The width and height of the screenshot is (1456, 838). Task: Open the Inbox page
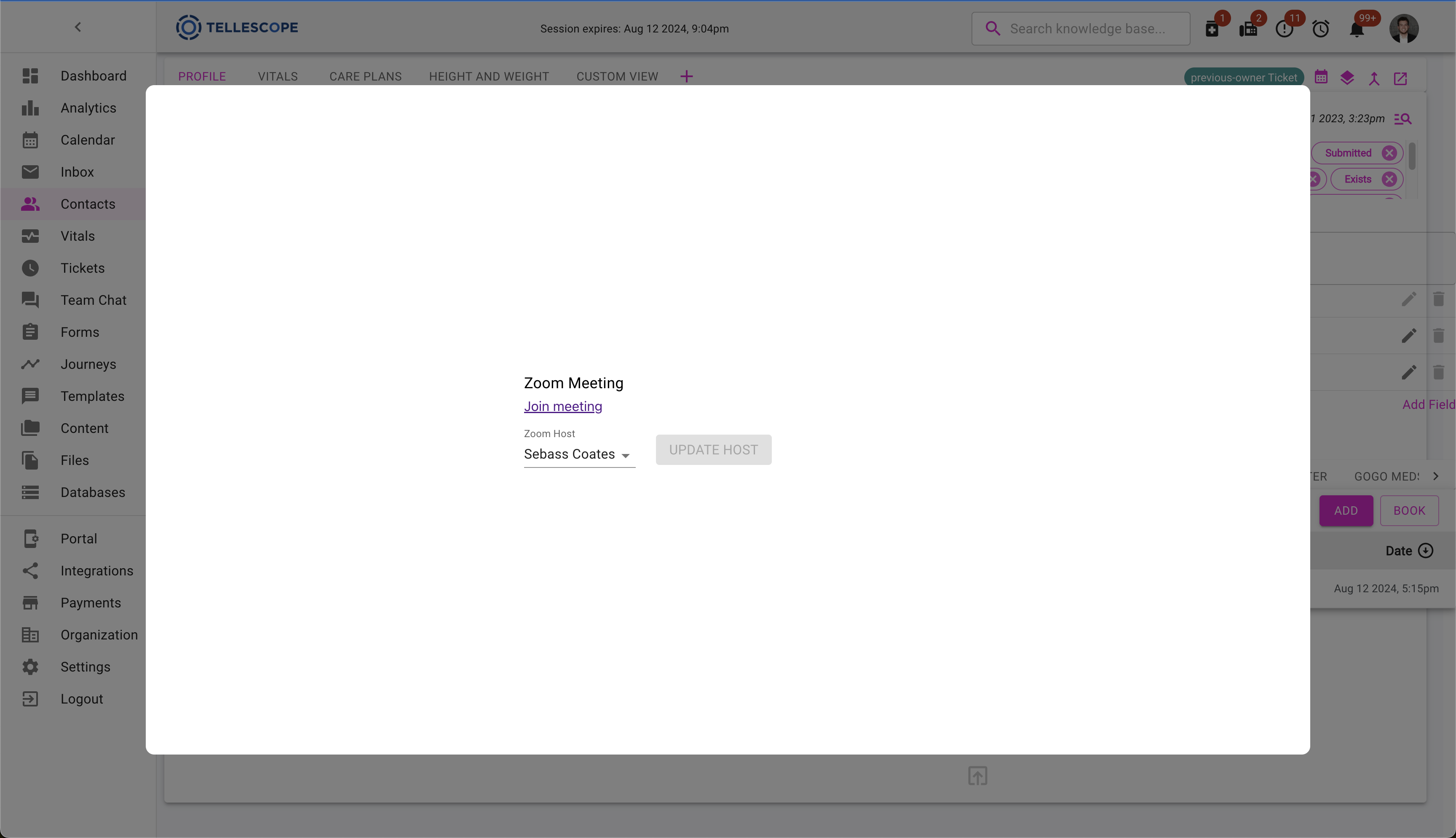78,172
